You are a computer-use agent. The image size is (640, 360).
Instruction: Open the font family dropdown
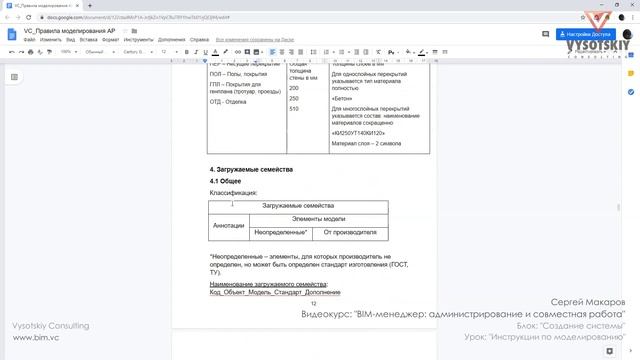point(138,52)
